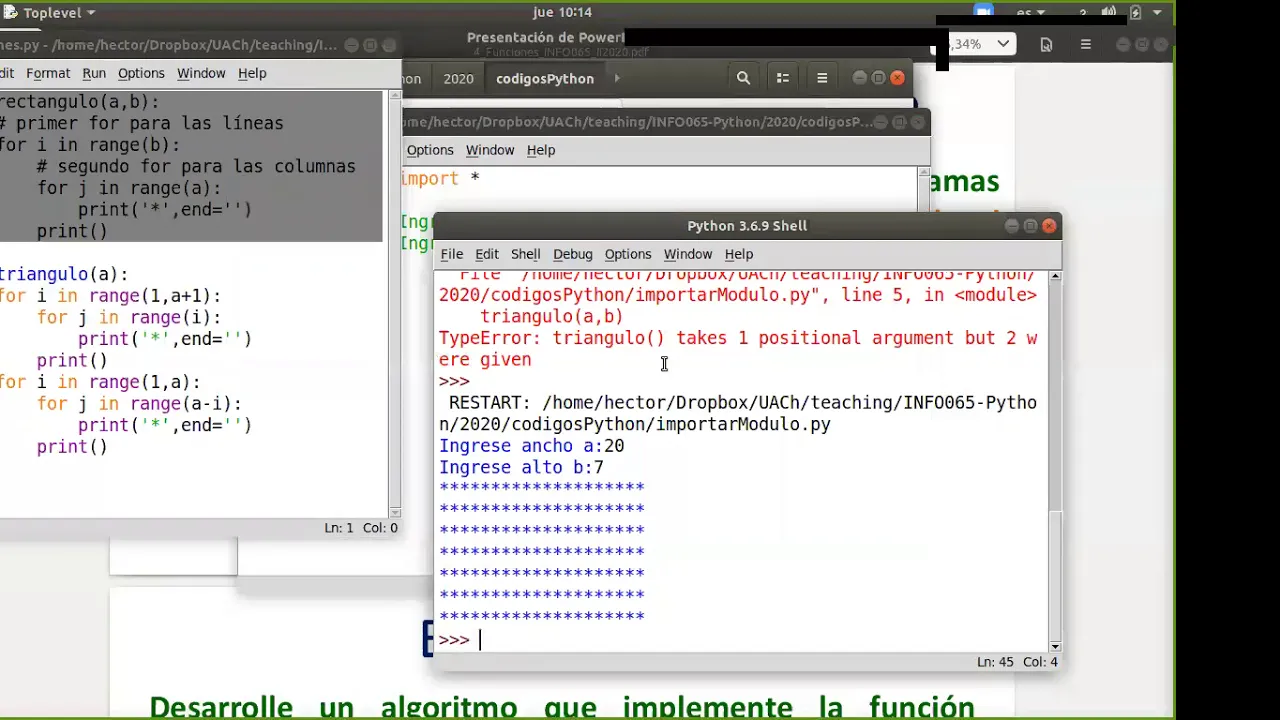
Task: Open Help menu in middle importarModulo window
Action: pyautogui.click(x=541, y=150)
